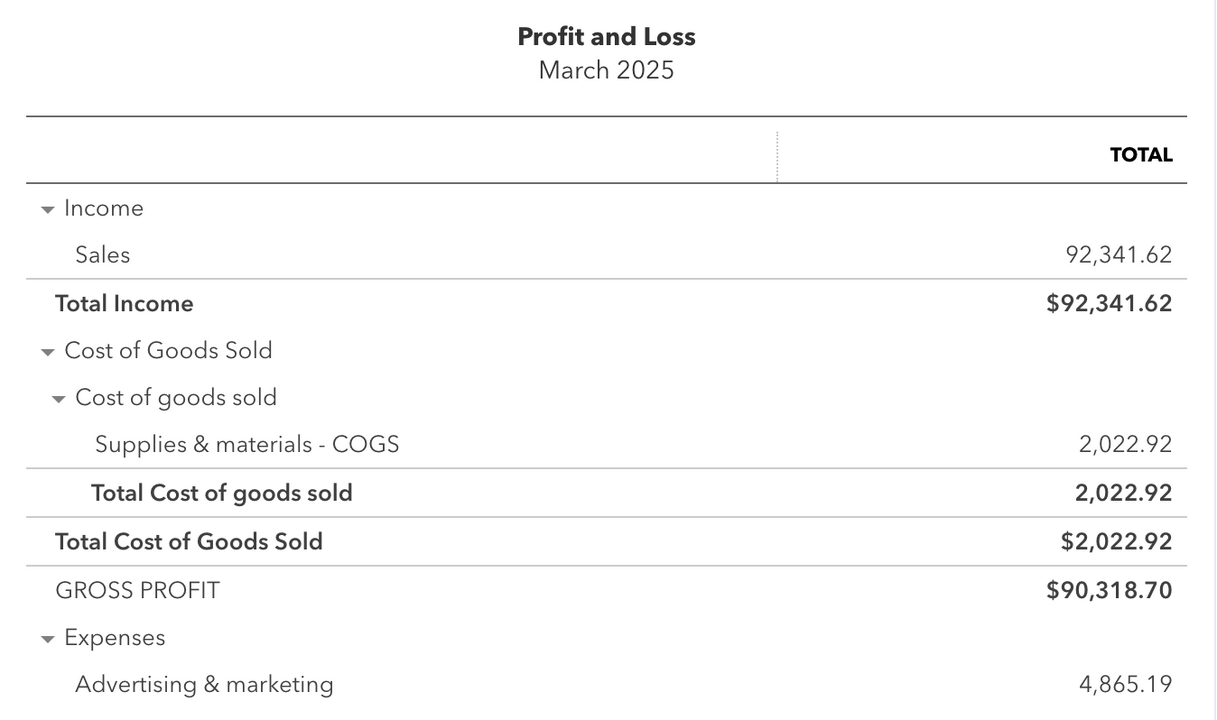Screen dimensions: 1217x720
Task: Select the Total Income row label
Action: pos(124,303)
